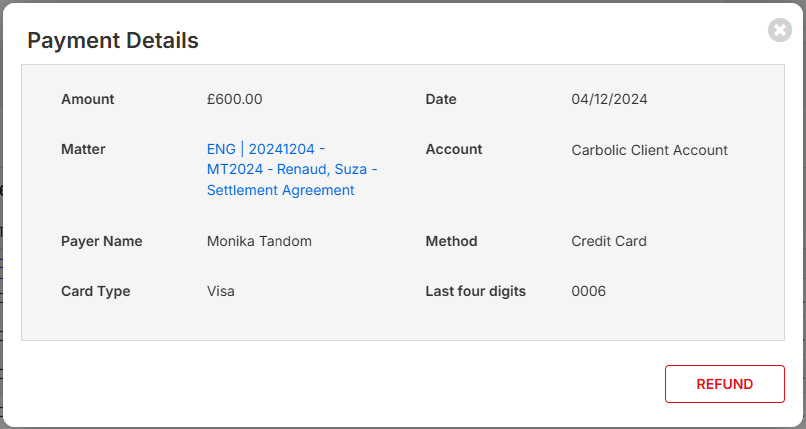Click the Amount field label
Screen dimensions: 806x429
point(87,99)
